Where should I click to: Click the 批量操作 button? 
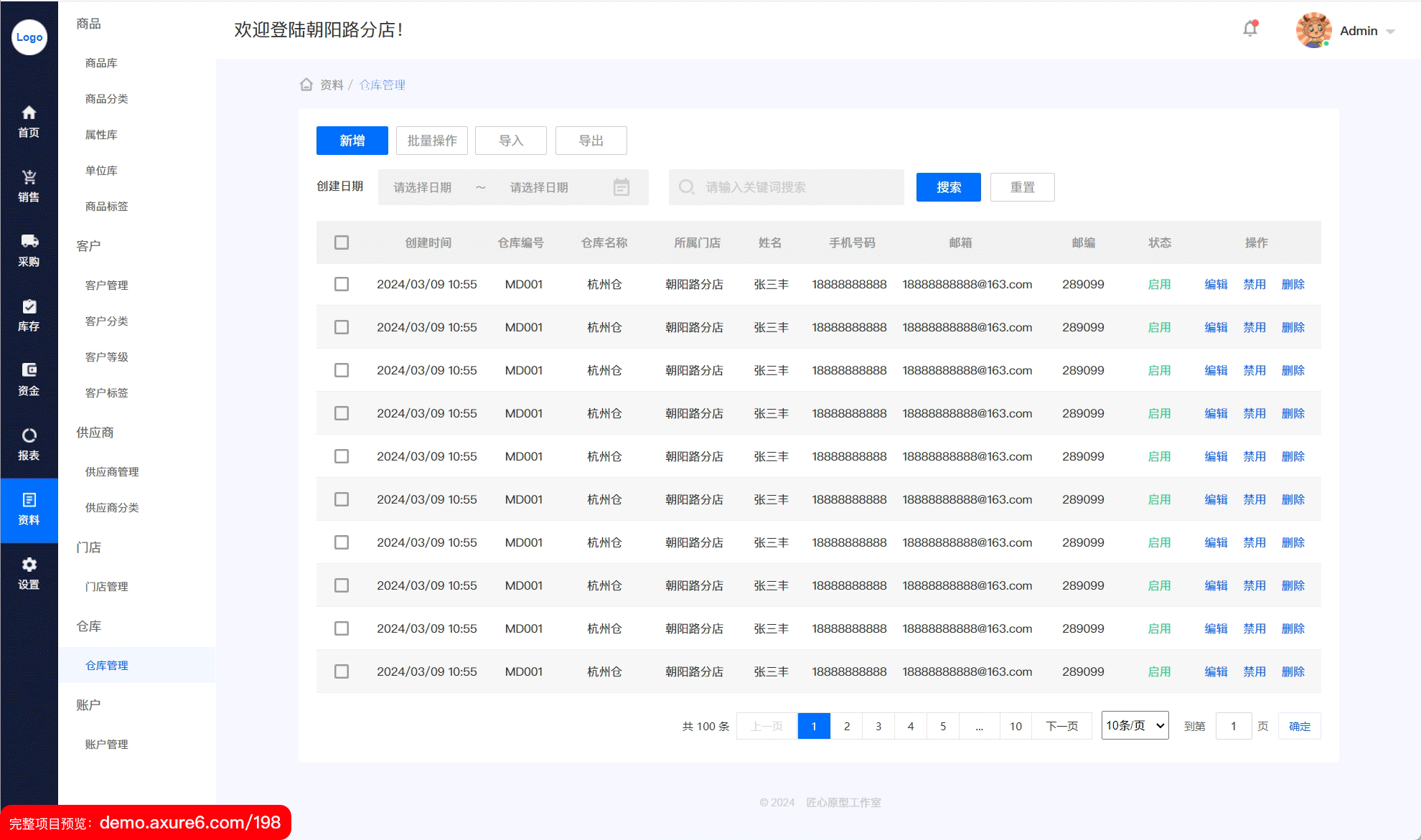pos(432,141)
